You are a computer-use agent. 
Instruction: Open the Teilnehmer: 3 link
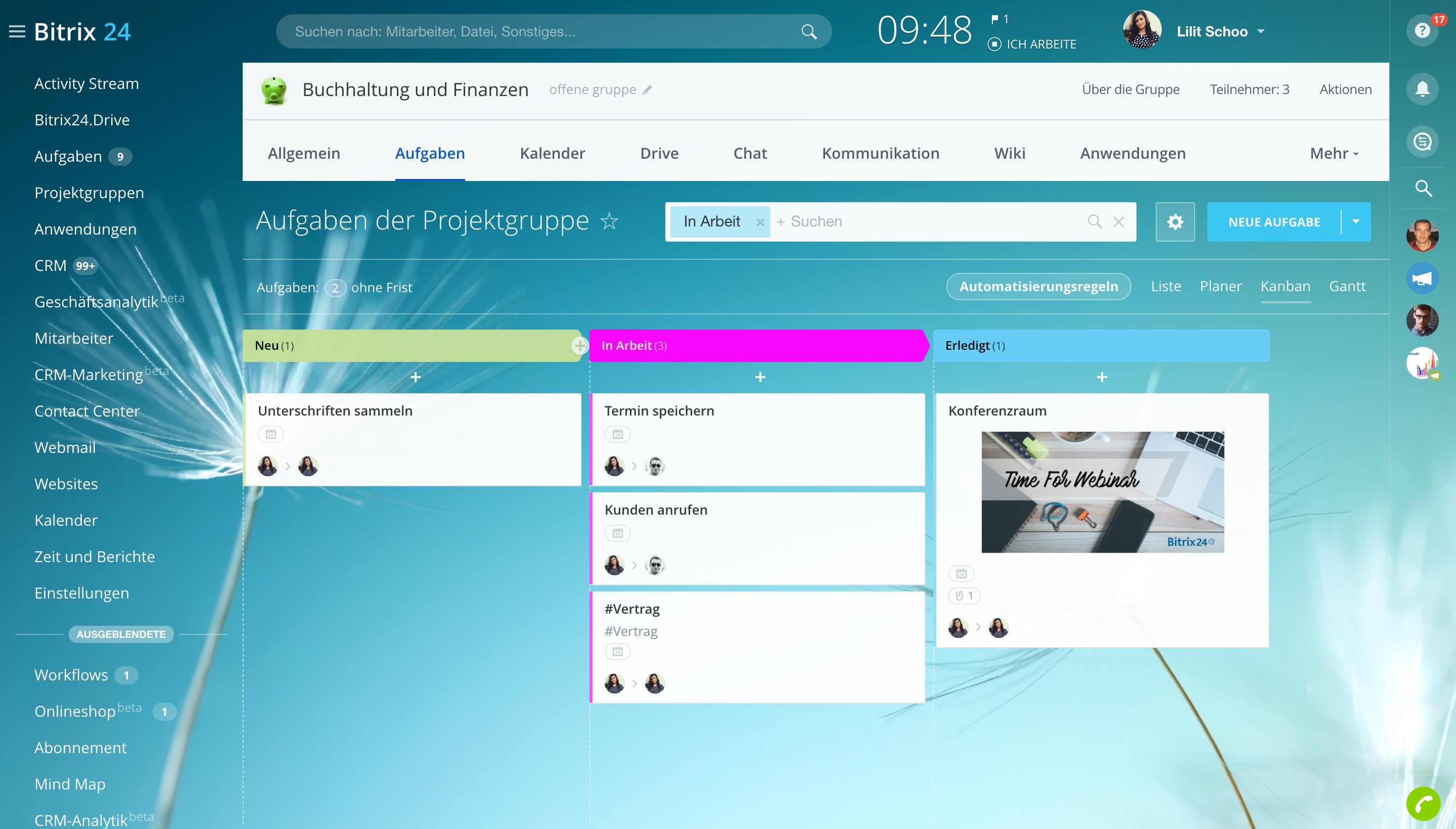coord(1249,90)
